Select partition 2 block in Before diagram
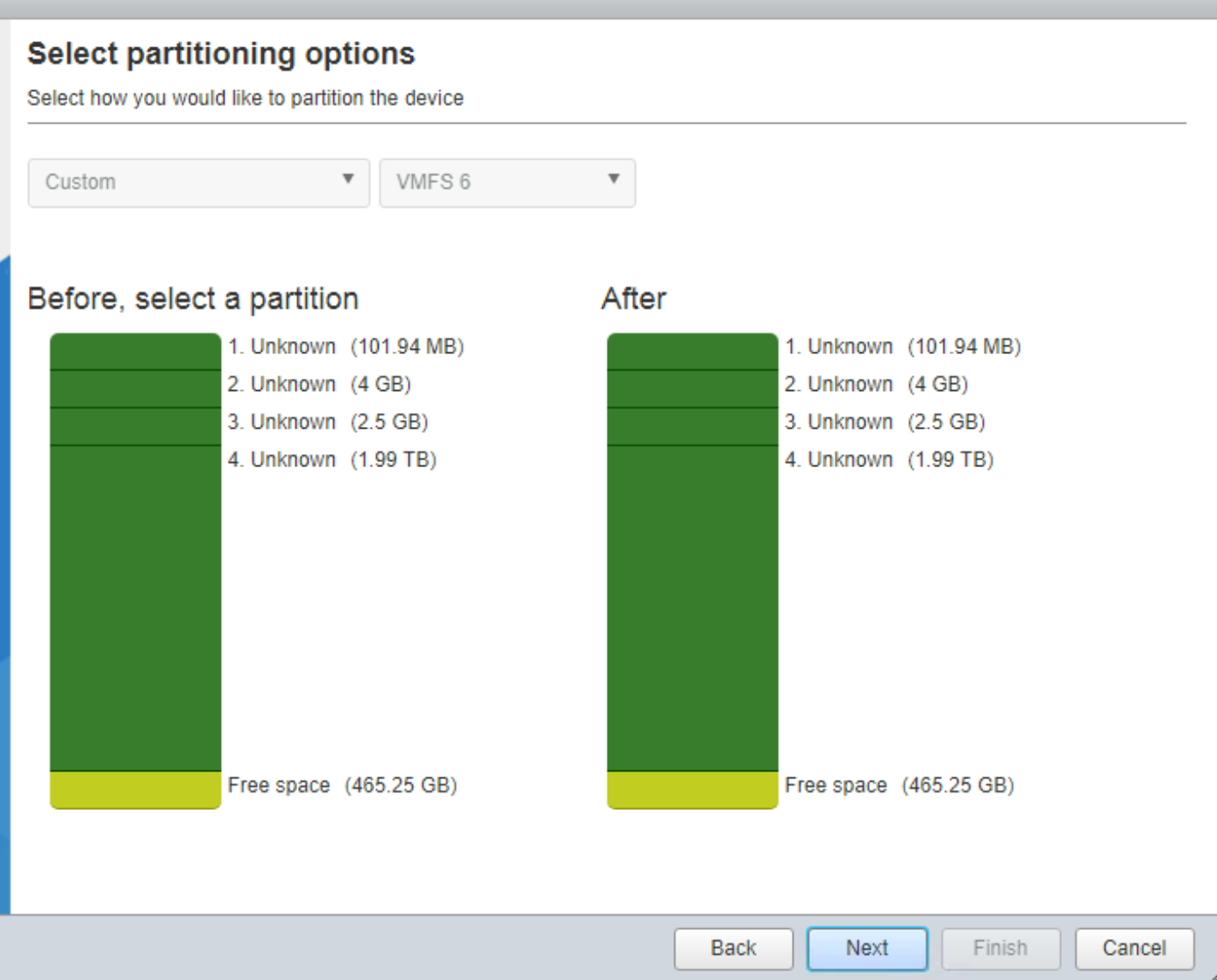Image resolution: width=1217 pixels, height=980 pixels. 135,389
